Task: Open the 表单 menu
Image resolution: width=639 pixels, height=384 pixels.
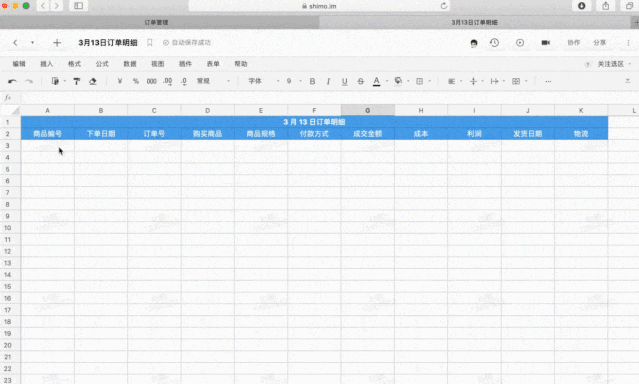Action: point(213,64)
